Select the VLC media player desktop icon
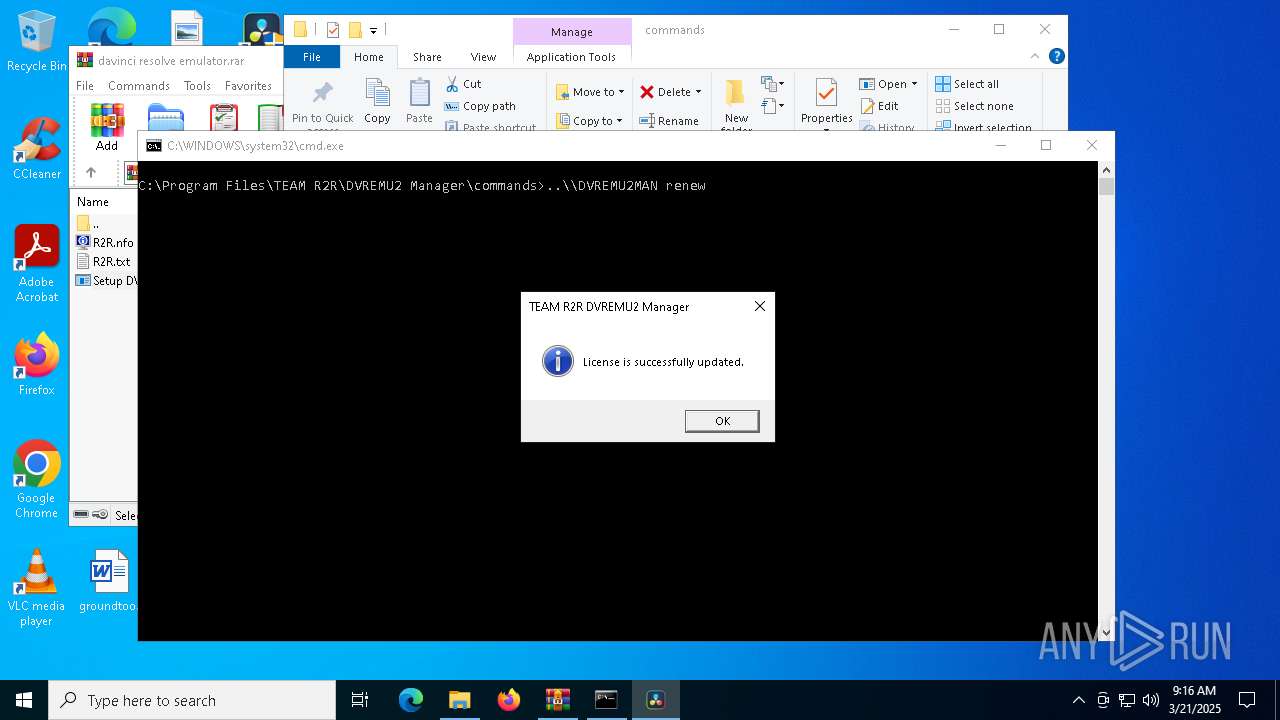This screenshot has width=1280, height=720. pos(37,587)
